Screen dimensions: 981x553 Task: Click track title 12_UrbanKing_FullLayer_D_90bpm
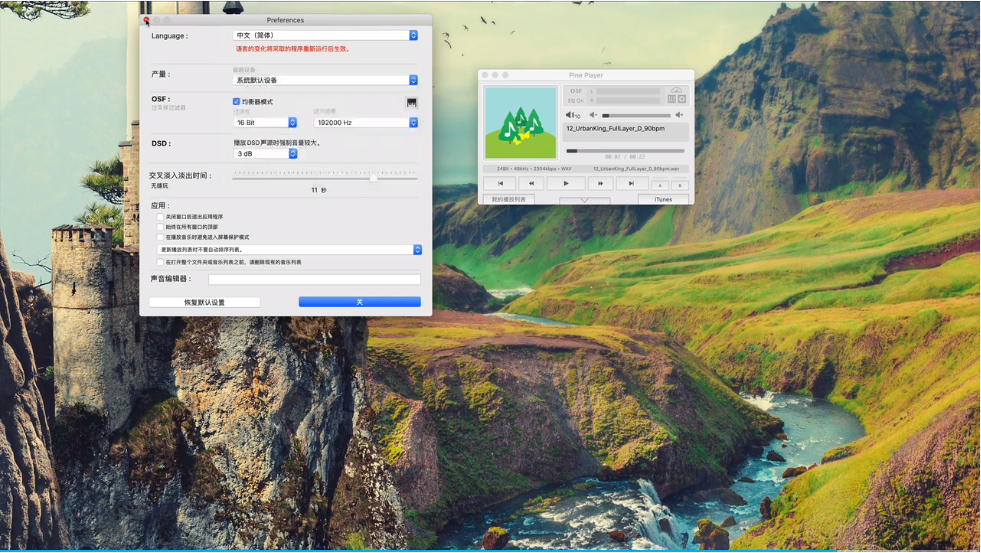[x=616, y=128]
